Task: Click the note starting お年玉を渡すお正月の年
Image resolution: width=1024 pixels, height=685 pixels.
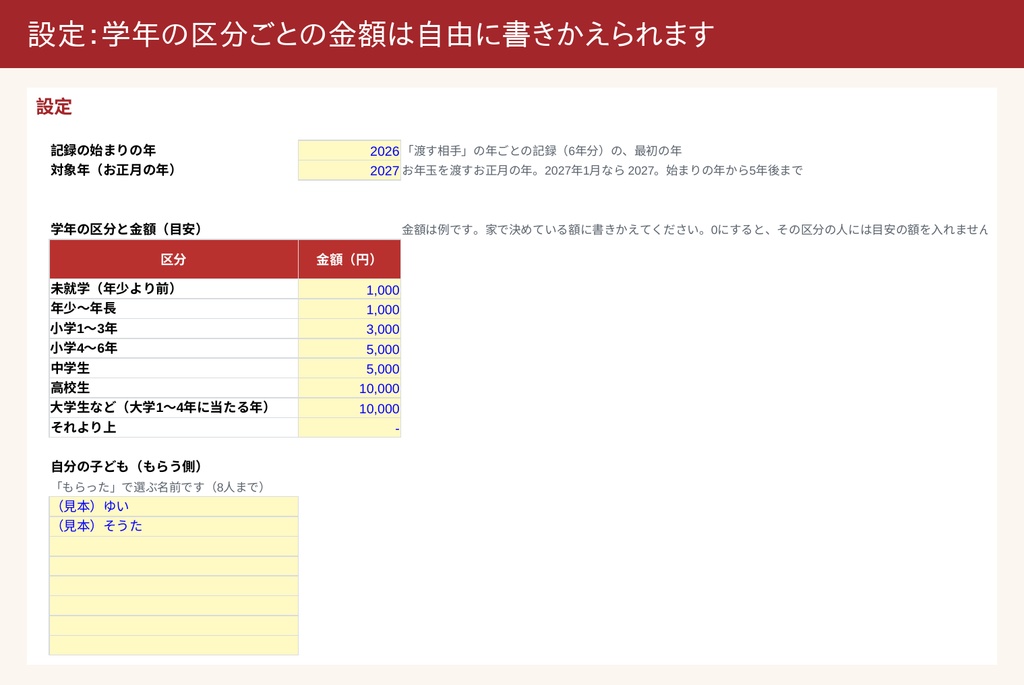Action: pyautogui.click(x=602, y=170)
